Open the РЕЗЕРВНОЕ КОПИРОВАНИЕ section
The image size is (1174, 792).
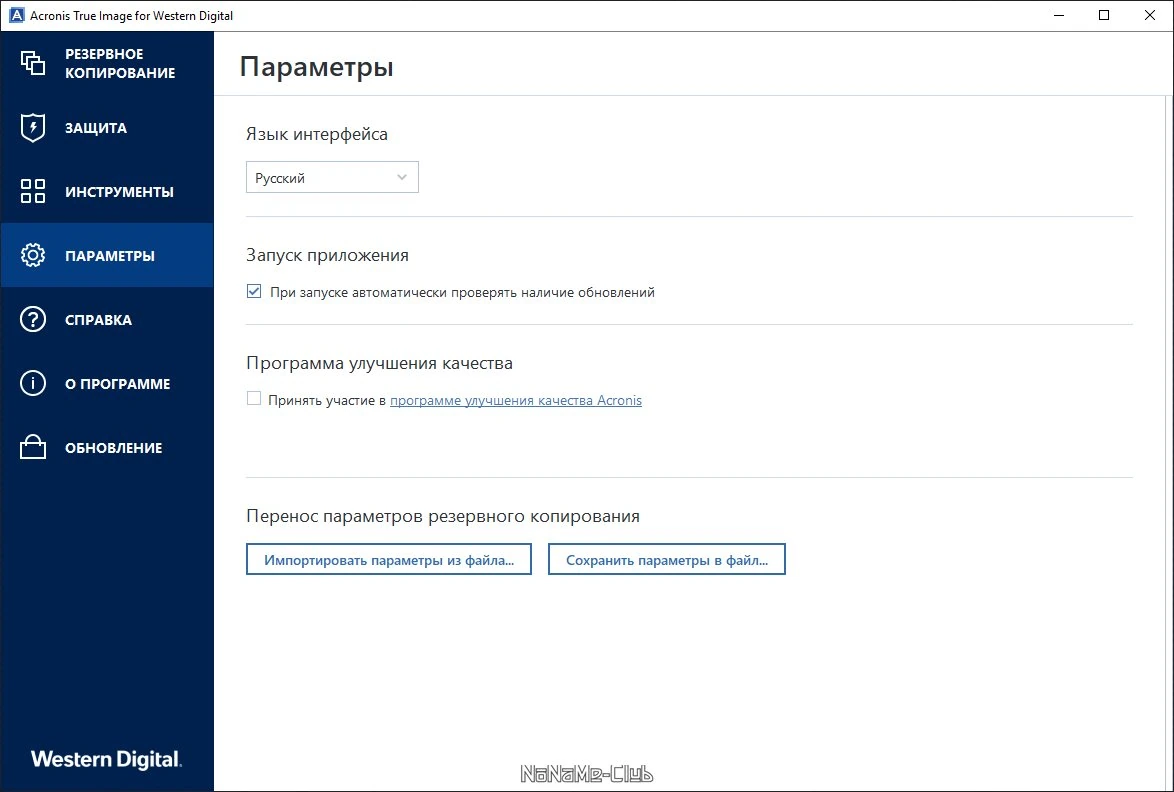pyautogui.click(x=107, y=63)
